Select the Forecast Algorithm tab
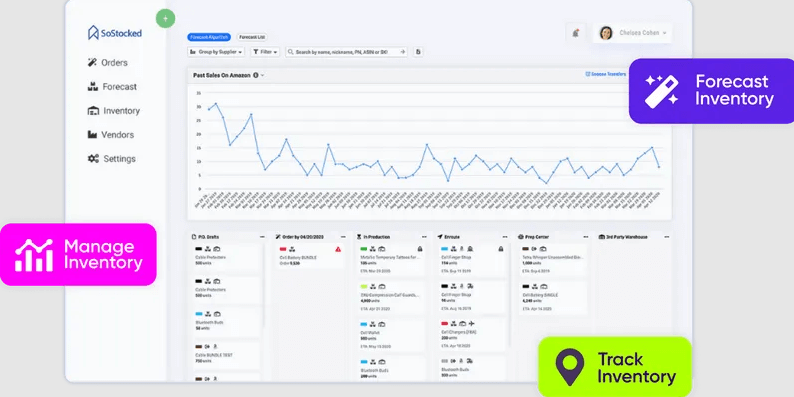 [209, 37]
